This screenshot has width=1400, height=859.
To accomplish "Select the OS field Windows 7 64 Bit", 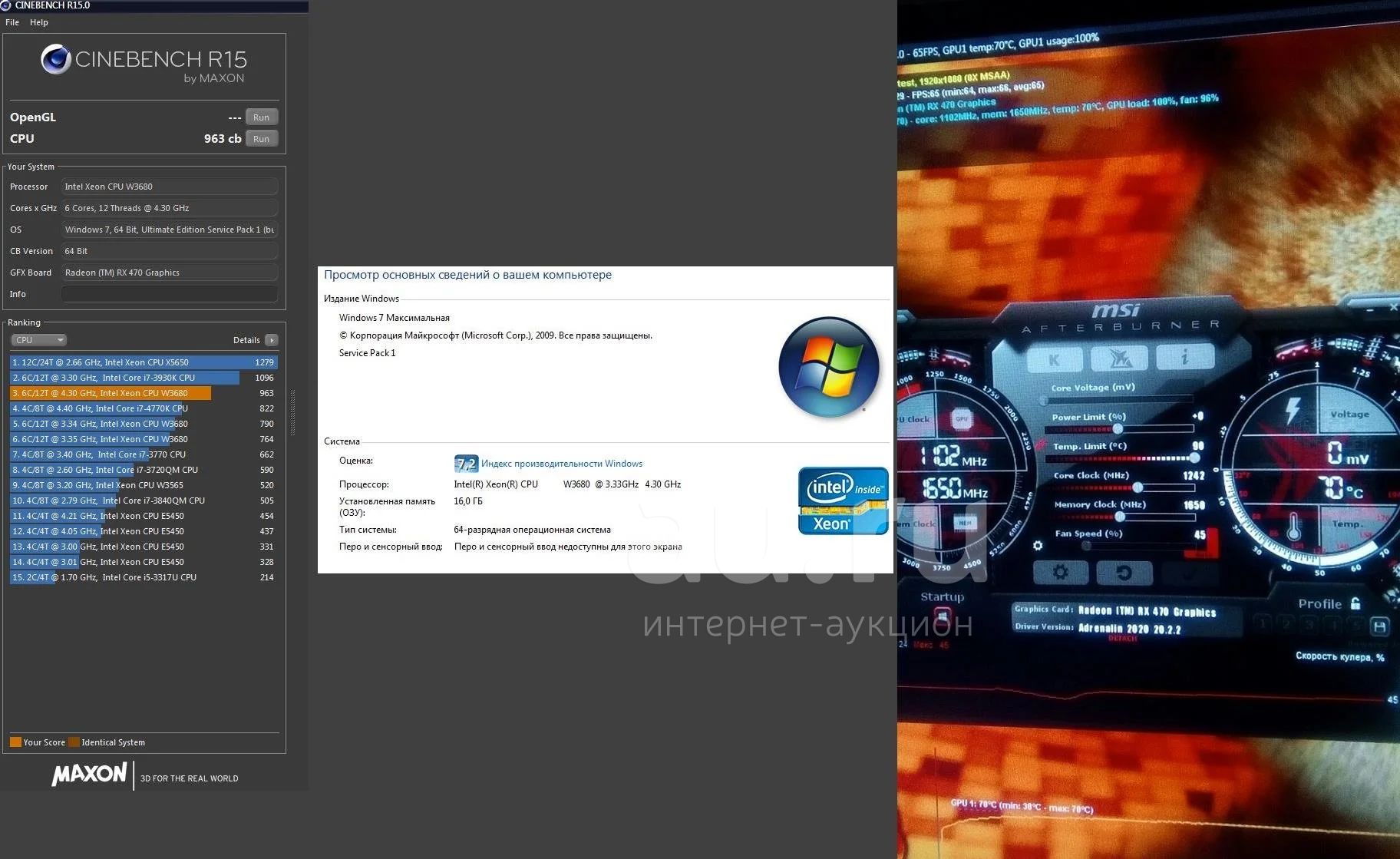I will 170,230.
